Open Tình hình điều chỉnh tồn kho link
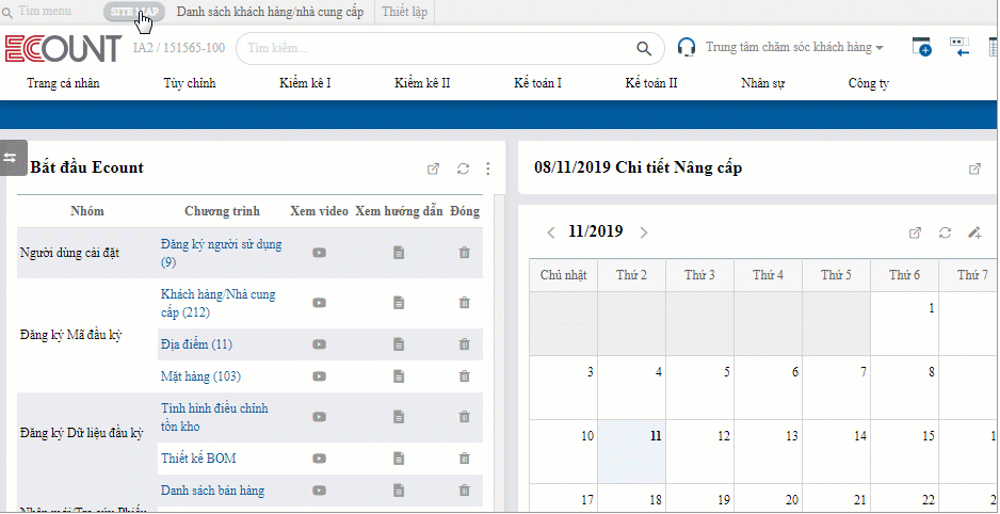This screenshot has height=514, width=1000. point(214,418)
